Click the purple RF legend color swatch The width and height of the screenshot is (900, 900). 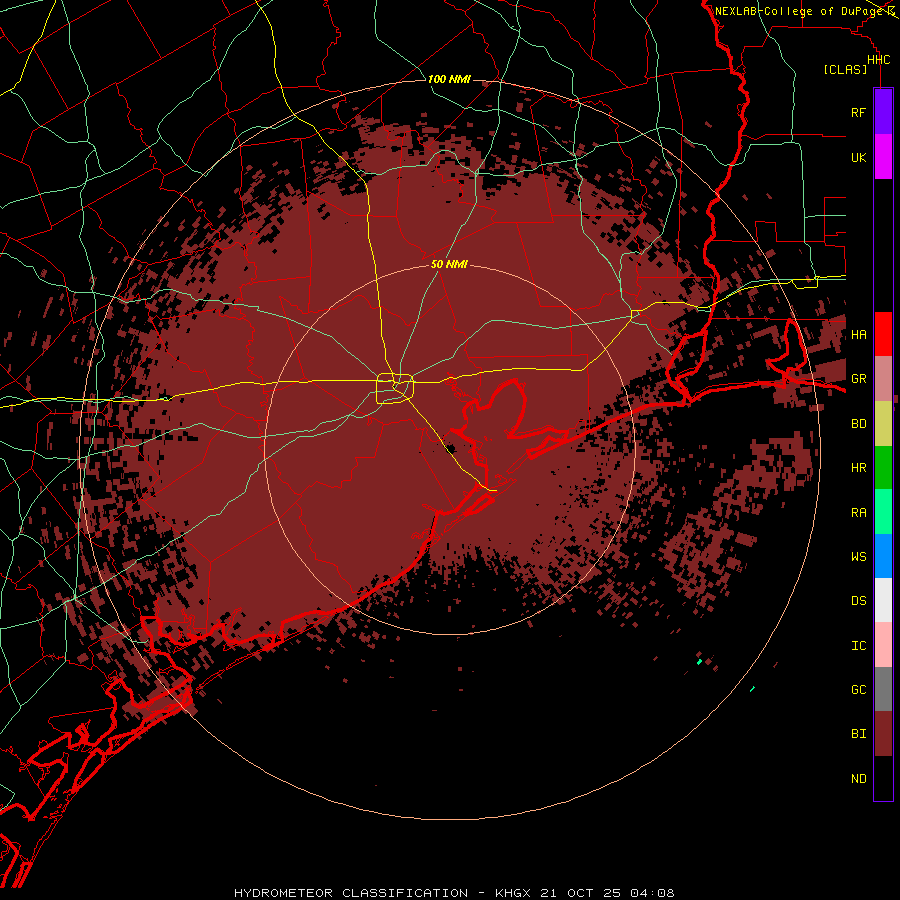click(883, 112)
